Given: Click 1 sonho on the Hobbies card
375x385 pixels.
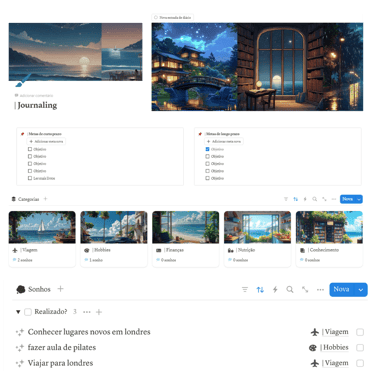Looking at the screenshot, I should point(96,260).
